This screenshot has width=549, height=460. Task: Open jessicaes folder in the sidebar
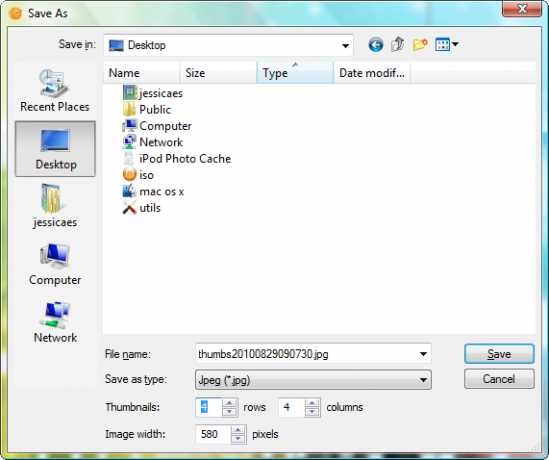(55, 206)
